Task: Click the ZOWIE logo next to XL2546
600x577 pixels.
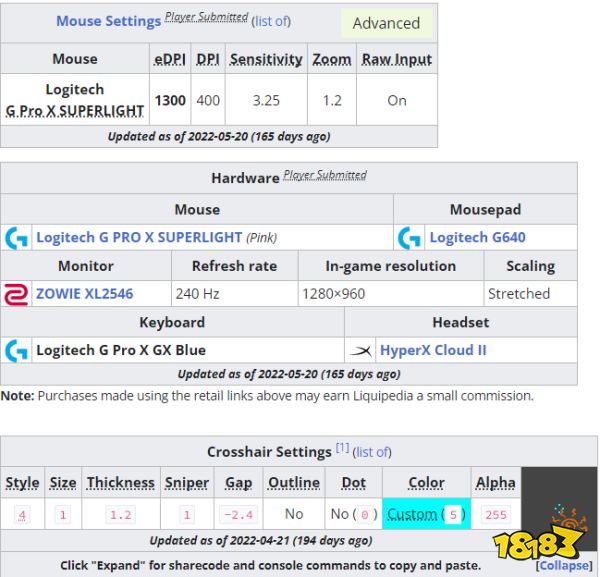Action: [x=16, y=294]
